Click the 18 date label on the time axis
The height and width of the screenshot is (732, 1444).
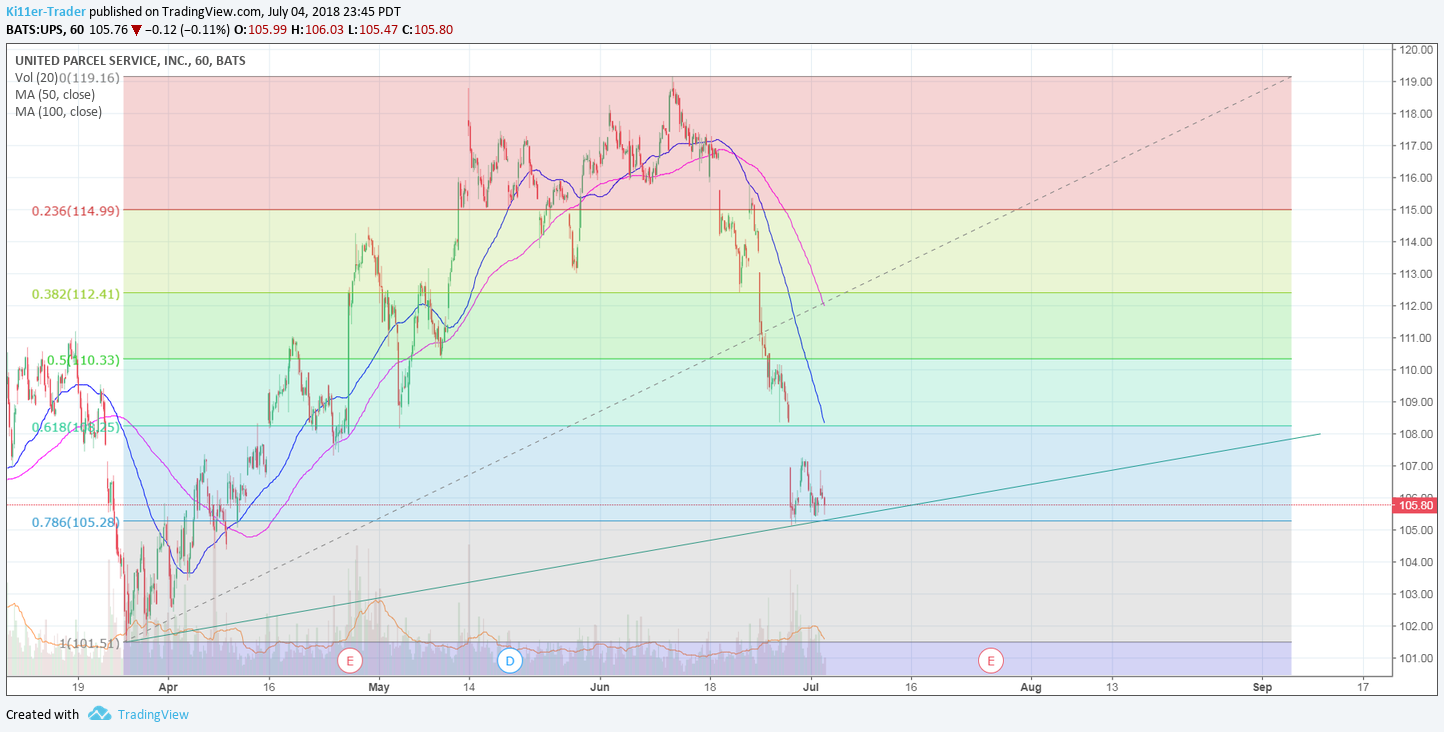[710, 687]
